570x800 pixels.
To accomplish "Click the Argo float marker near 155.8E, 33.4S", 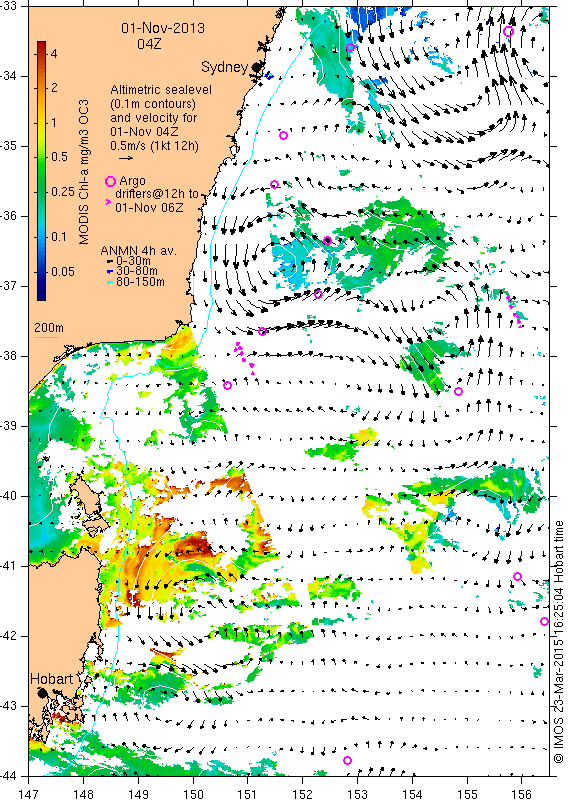I will point(508,32).
